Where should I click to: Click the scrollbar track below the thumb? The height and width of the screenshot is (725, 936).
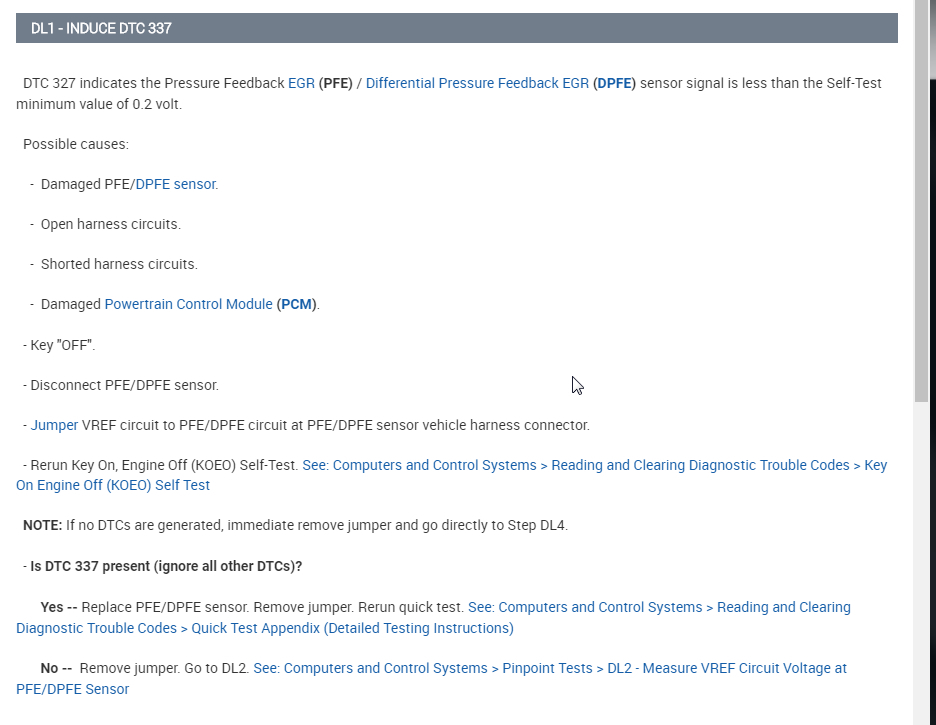pyautogui.click(x=921, y=560)
